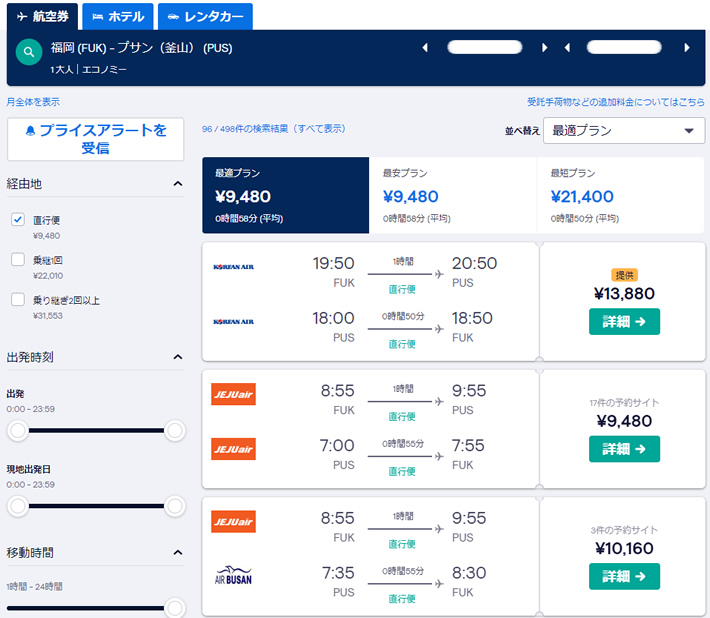This screenshot has width=710, height=618.
Task: Click the Jeju Air logo on 7:00 flight
Action: pos(233,449)
